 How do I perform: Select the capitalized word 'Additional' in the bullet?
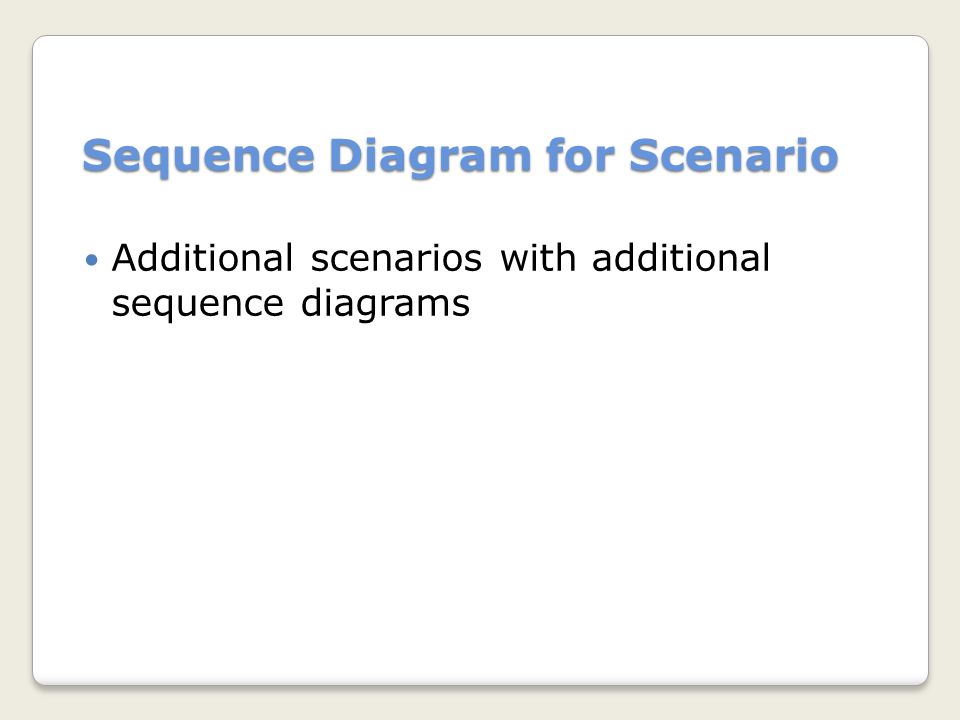click(203, 258)
